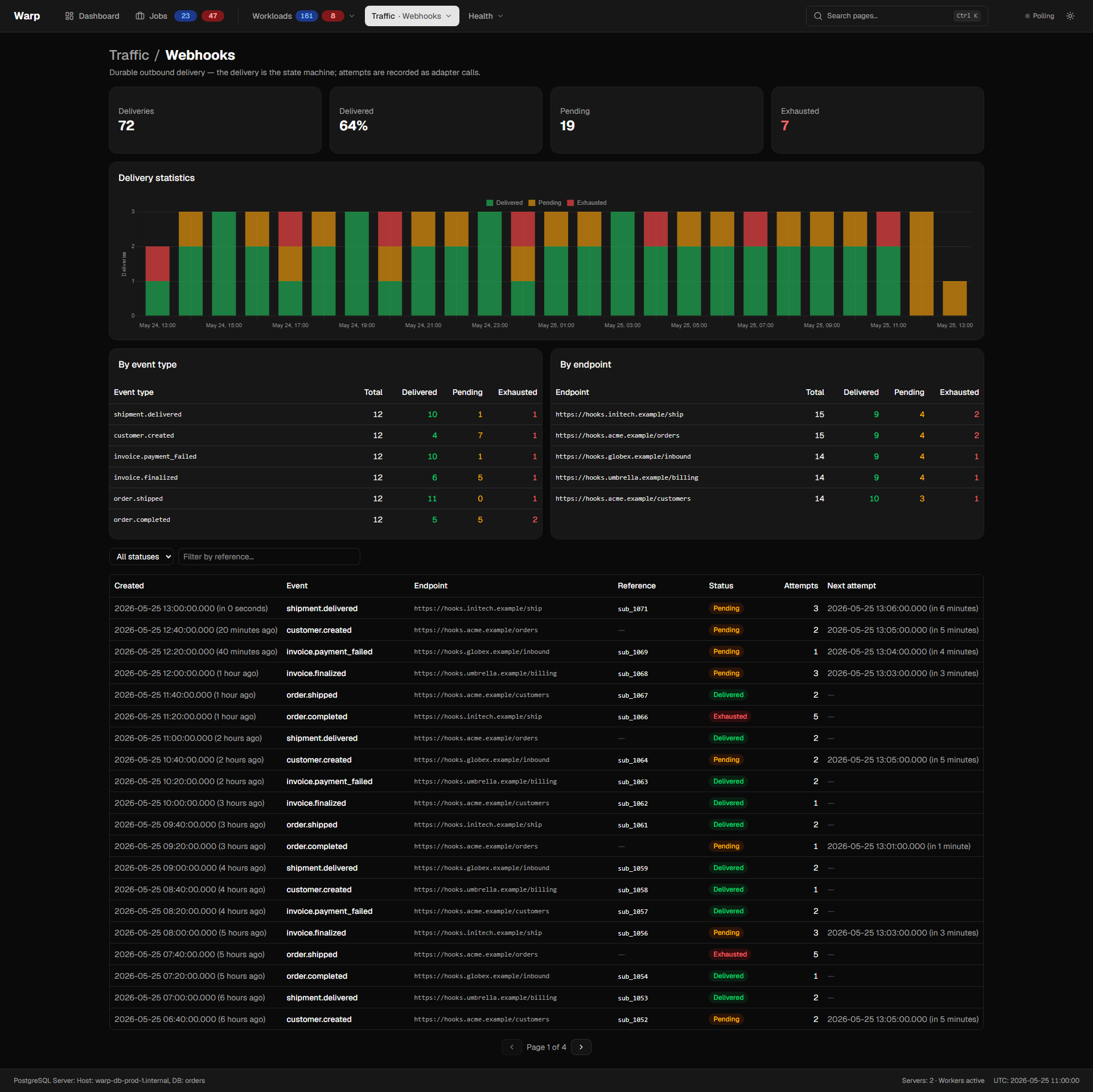Open the Dashboard nav item
The width and height of the screenshot is (1093, 1092).
click(x=92, y=16)
